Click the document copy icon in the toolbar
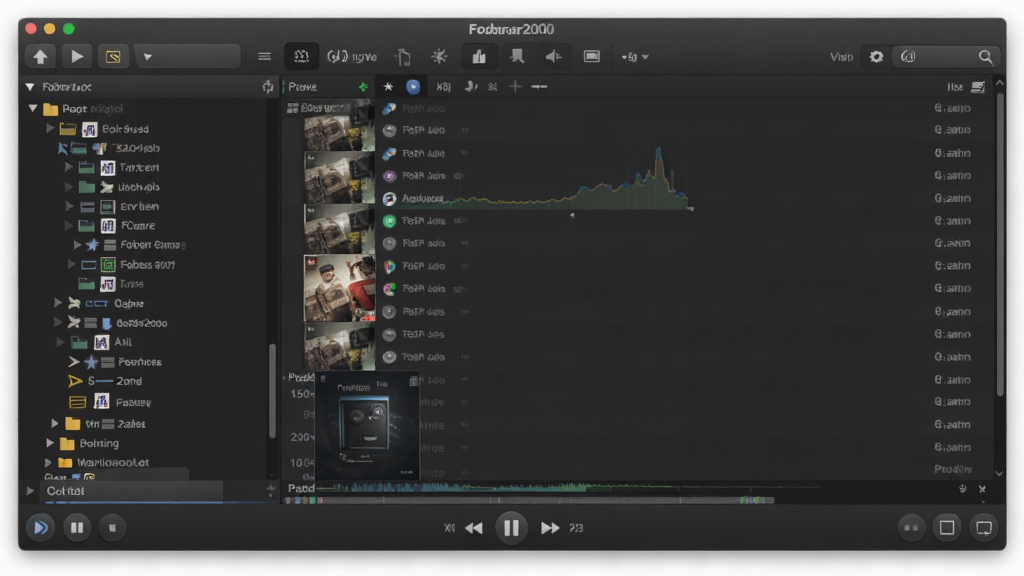Screen dimensions: 1024x576 pos(403,57)
